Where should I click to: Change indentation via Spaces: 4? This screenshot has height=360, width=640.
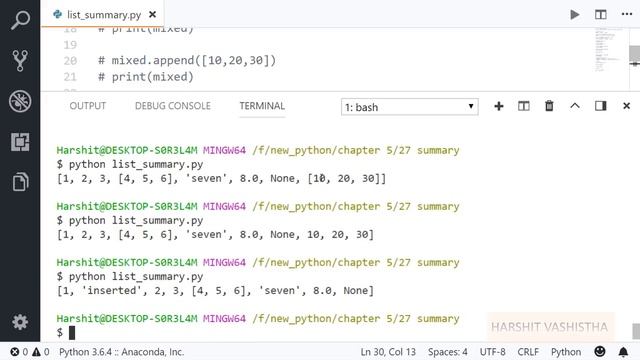tap(447, 352)
